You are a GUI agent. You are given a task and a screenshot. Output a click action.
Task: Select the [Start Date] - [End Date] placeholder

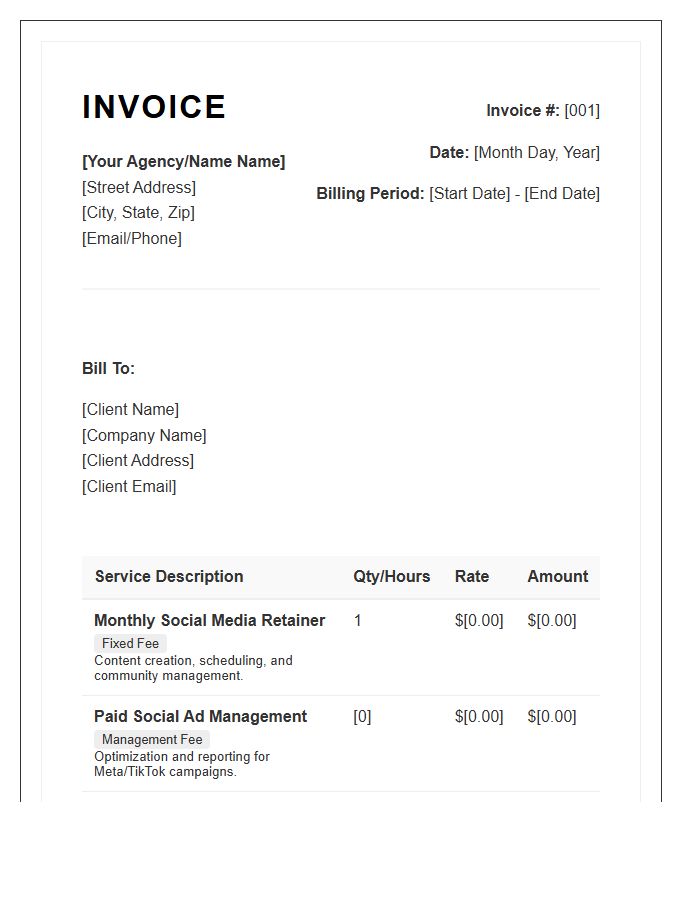click(x=514, y=193)
